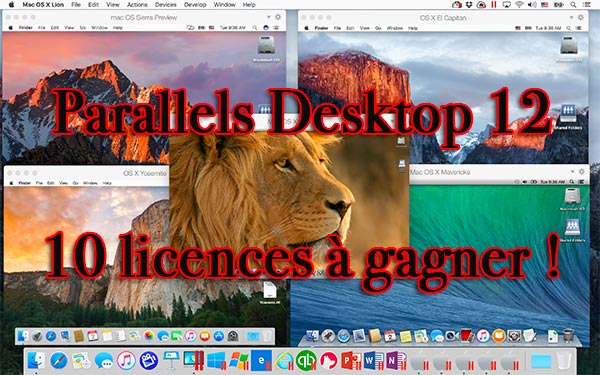Open Go menu inside the El Capitan window
600x375 pixels.
378,28
